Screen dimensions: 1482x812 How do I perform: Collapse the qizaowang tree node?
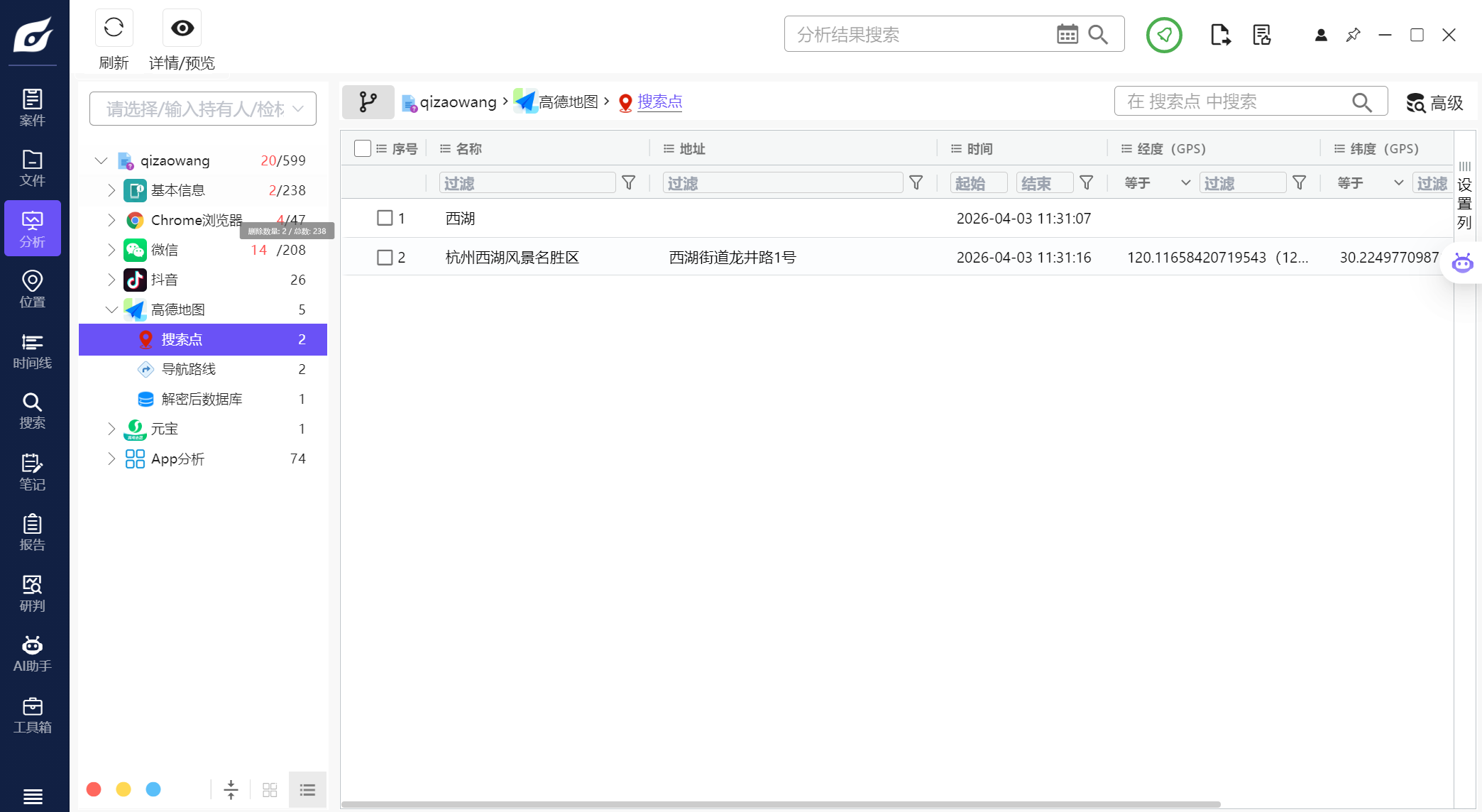[x=101, y=160]
